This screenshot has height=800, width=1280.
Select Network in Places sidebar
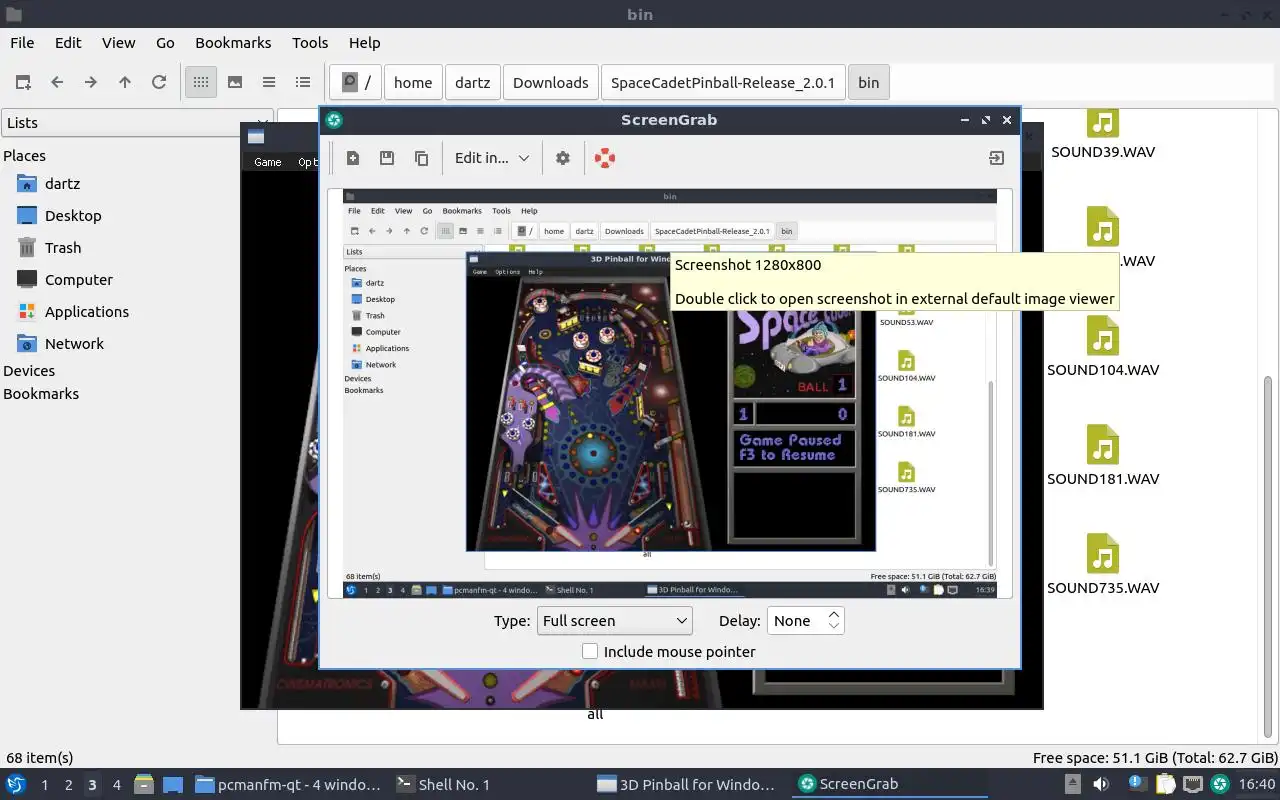(x=74, y=344)
